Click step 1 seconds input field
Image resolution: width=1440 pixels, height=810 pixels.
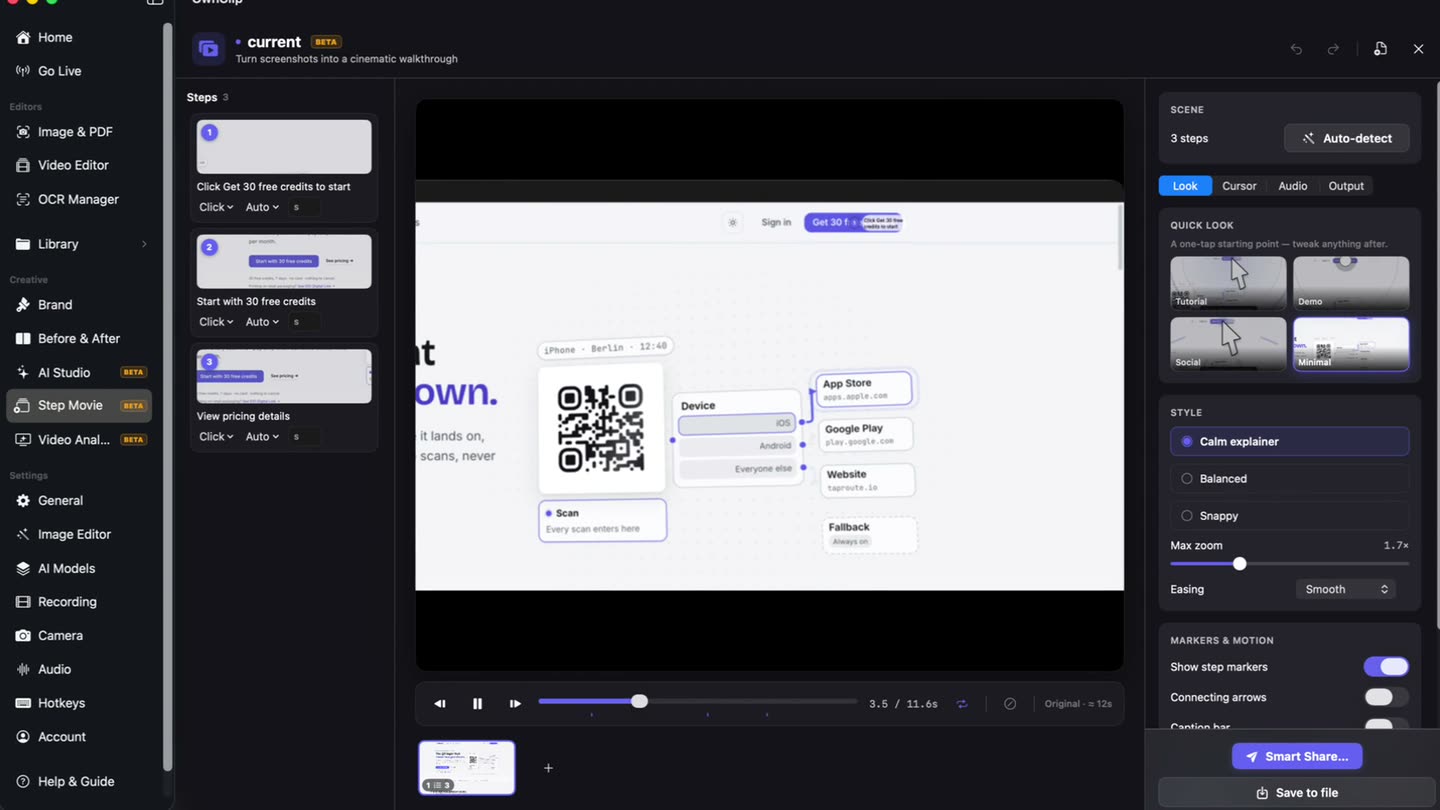(x=305, y=207)
